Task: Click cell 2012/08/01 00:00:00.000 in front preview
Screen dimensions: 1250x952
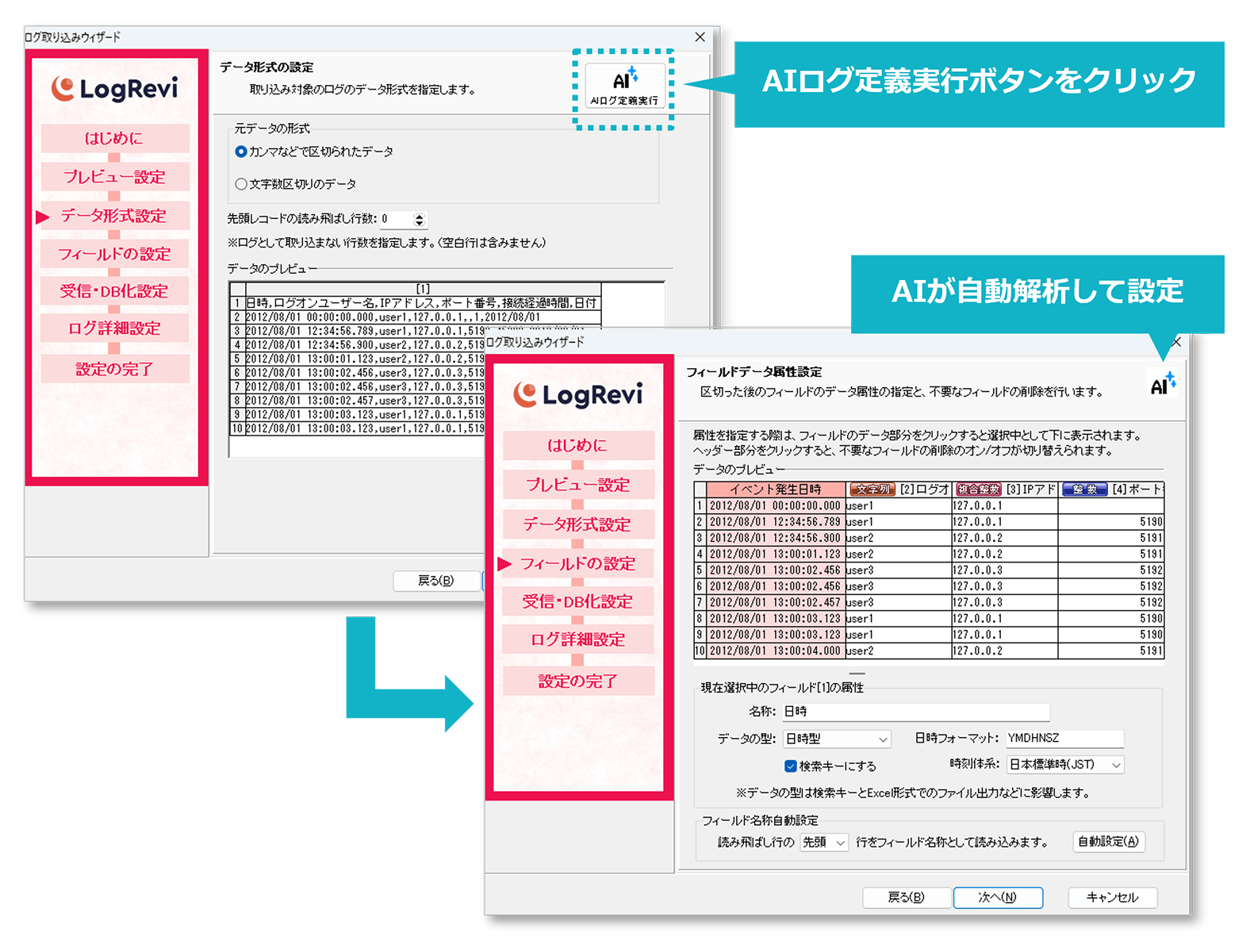Action: click(776, 506)
